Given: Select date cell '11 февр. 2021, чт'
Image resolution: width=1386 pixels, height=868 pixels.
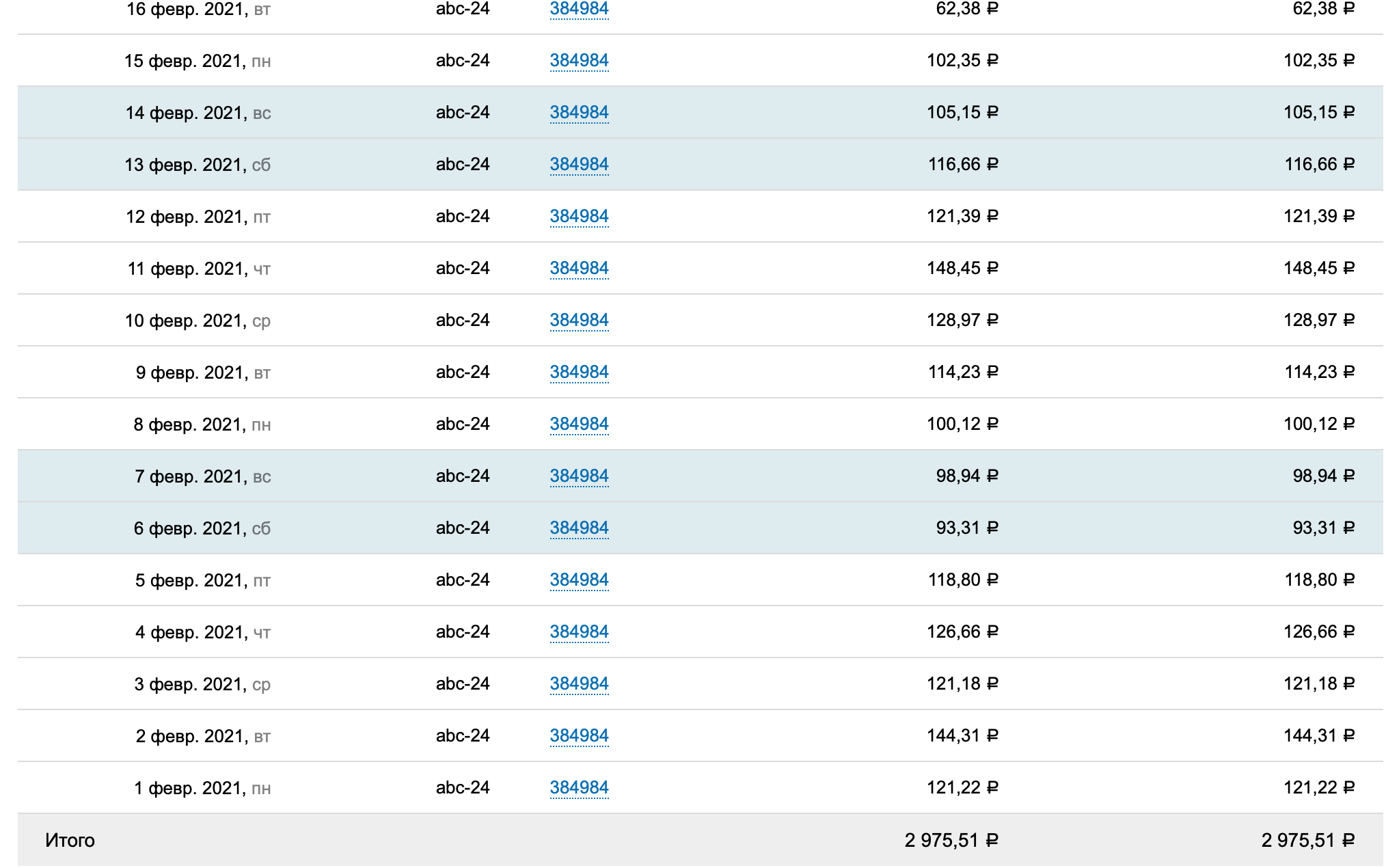Looking at the screenshot, I should [199, 269].
